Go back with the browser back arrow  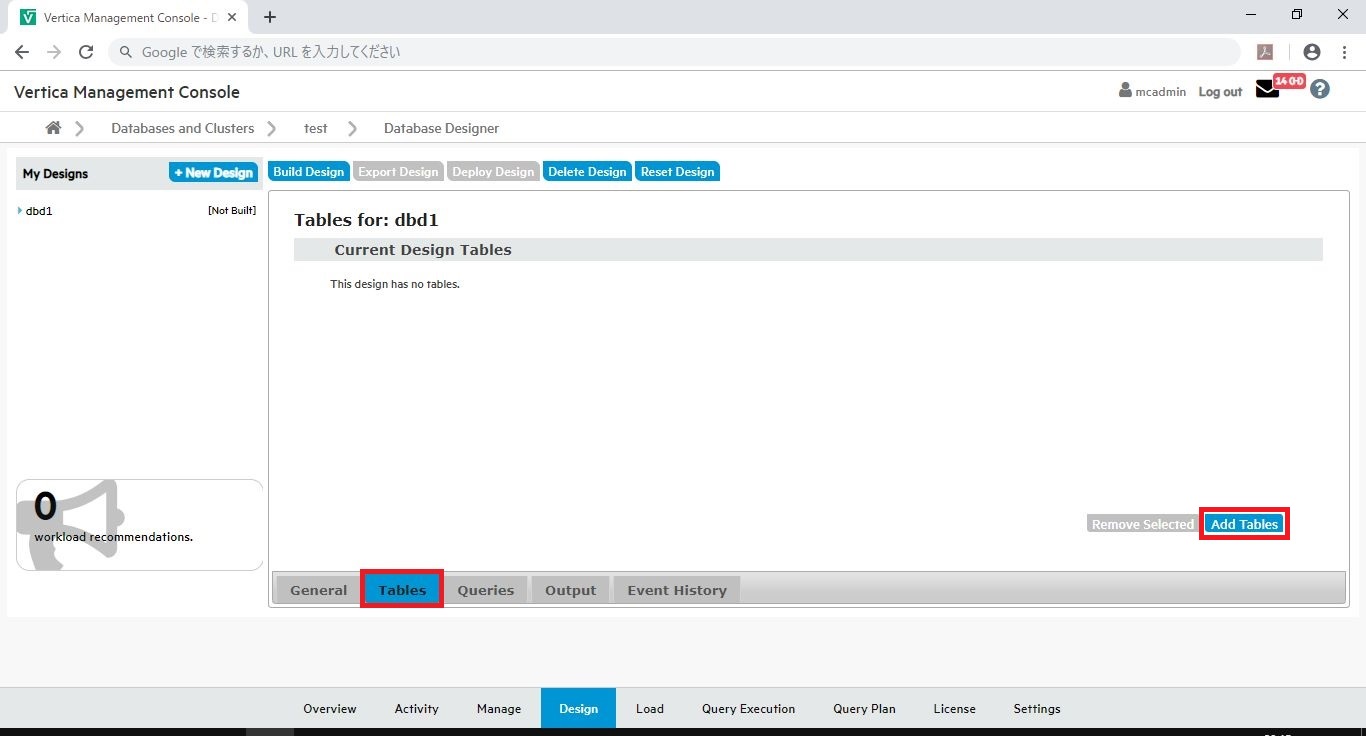pos(22,52)
